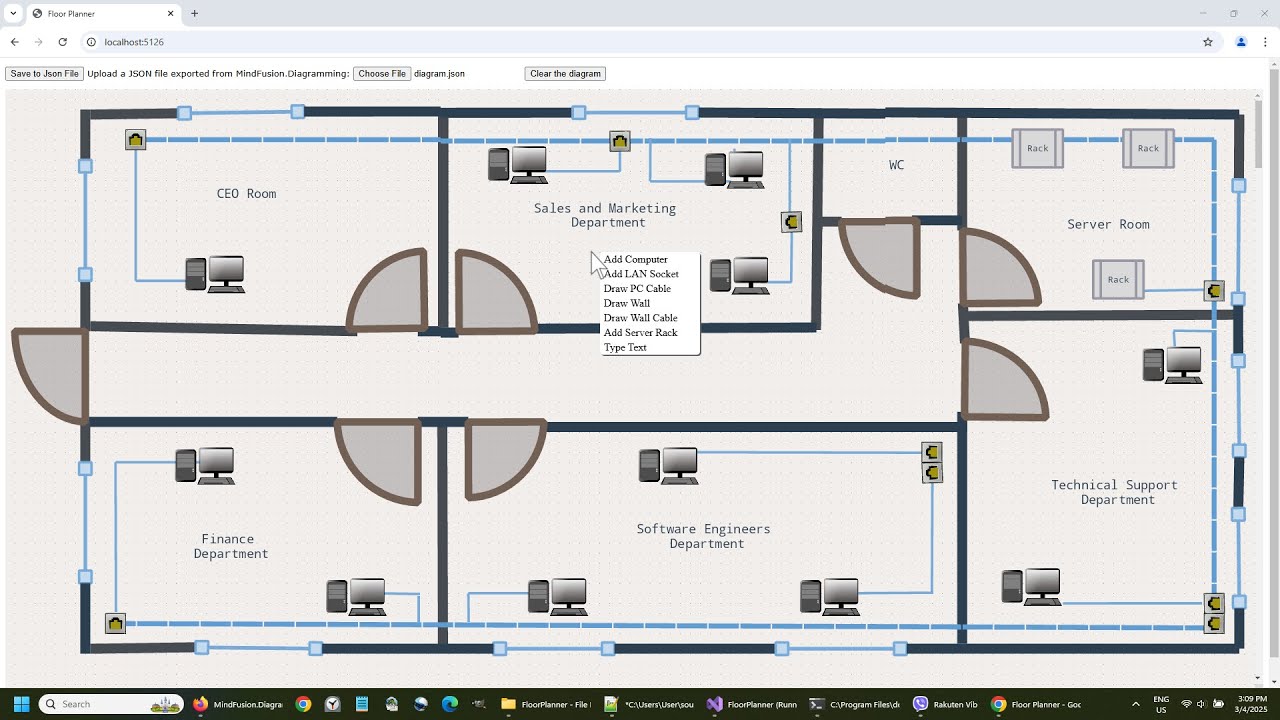Select Add Server Rack entry

click(x=640, y=333)
